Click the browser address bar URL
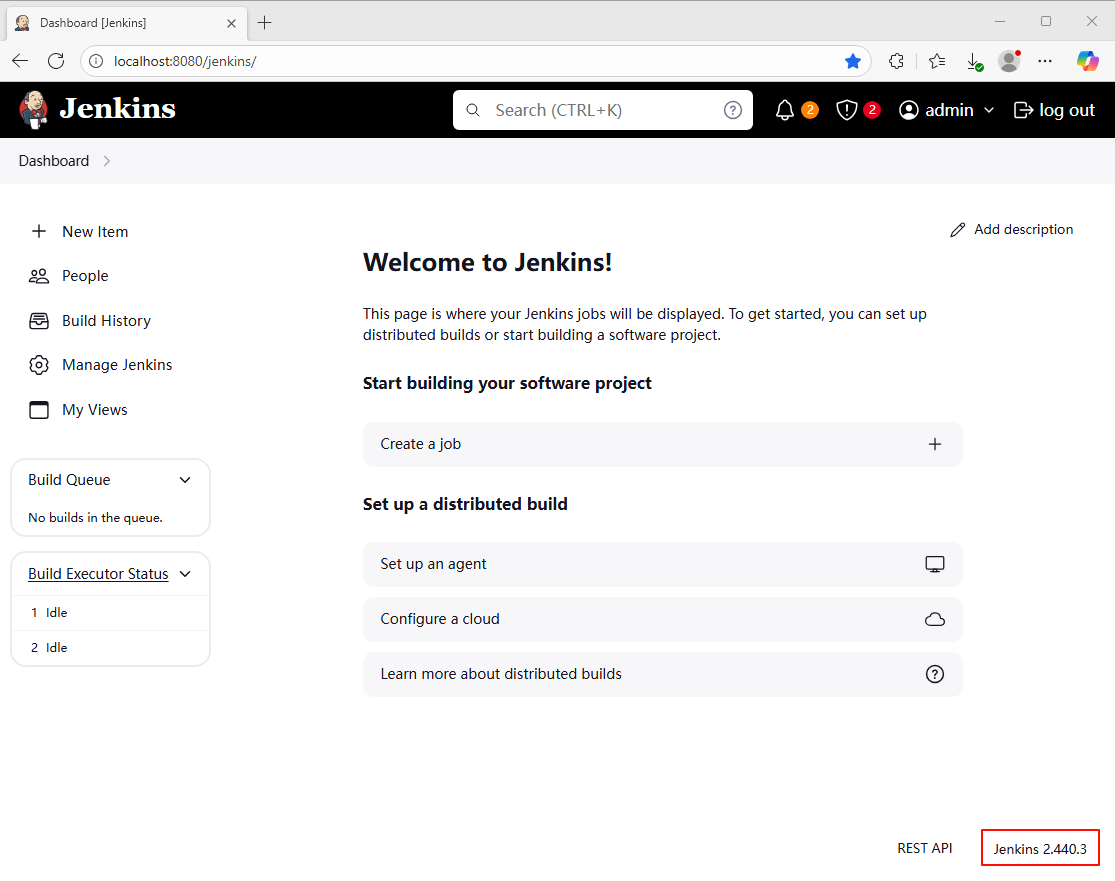 (185, 61)
